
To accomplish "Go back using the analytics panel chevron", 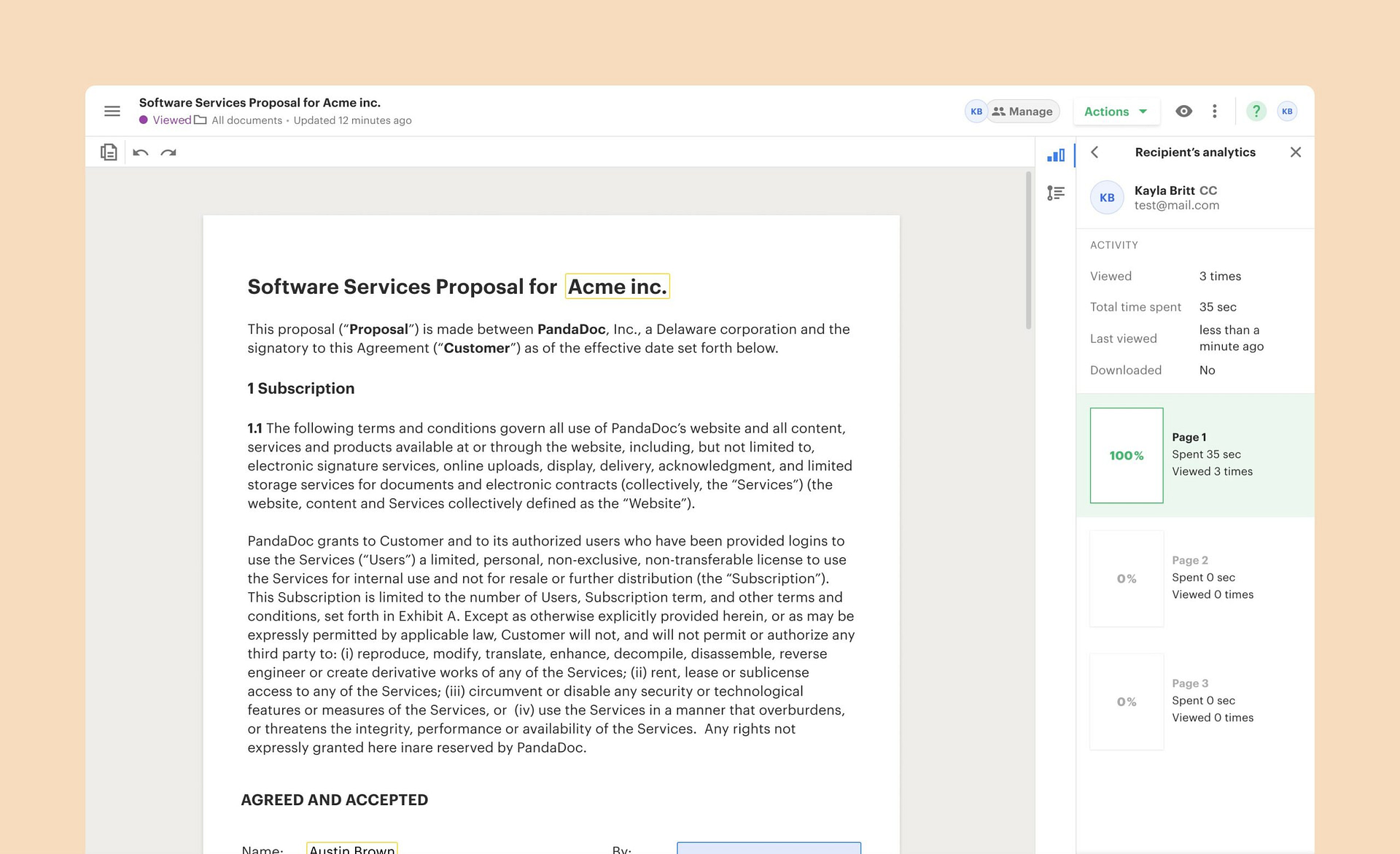I will point(1095,152).
